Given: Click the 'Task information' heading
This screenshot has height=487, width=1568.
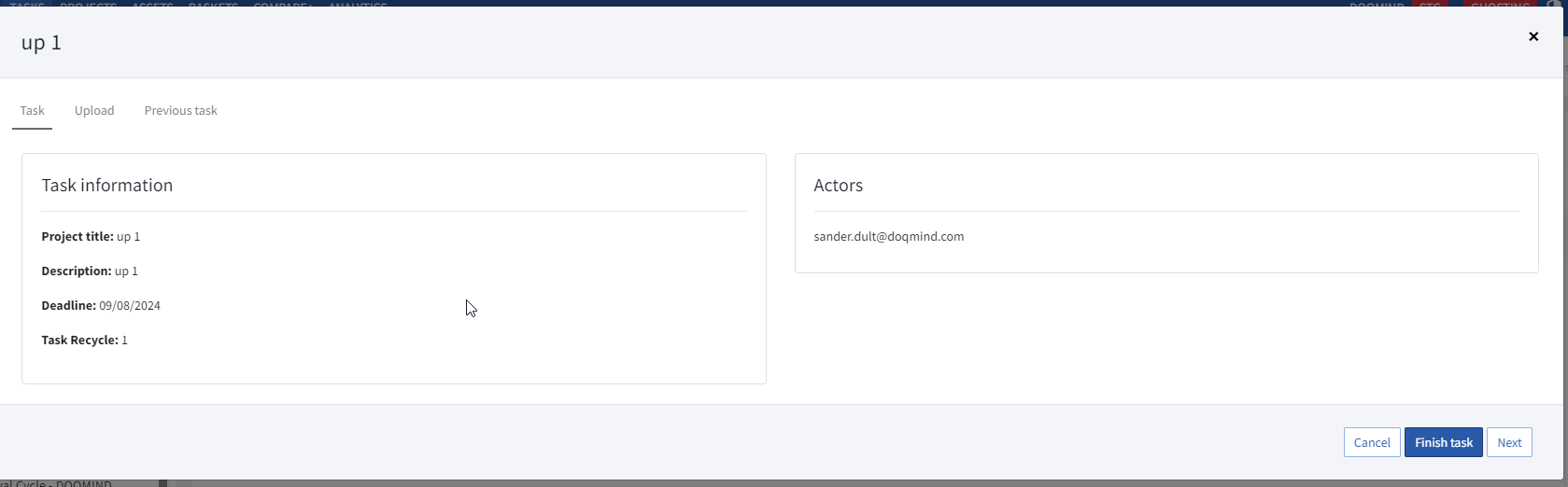Looking at the screenshot, I should click(106, 185).
